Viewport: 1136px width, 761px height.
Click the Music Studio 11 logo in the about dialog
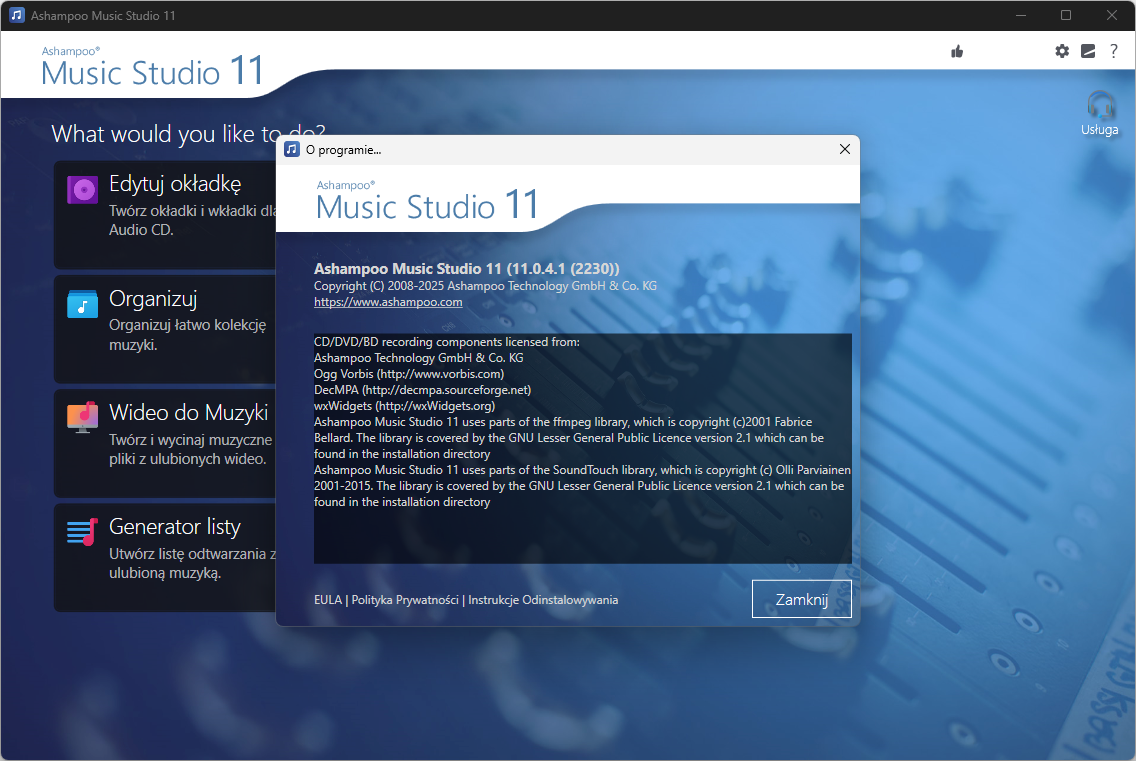427,201
